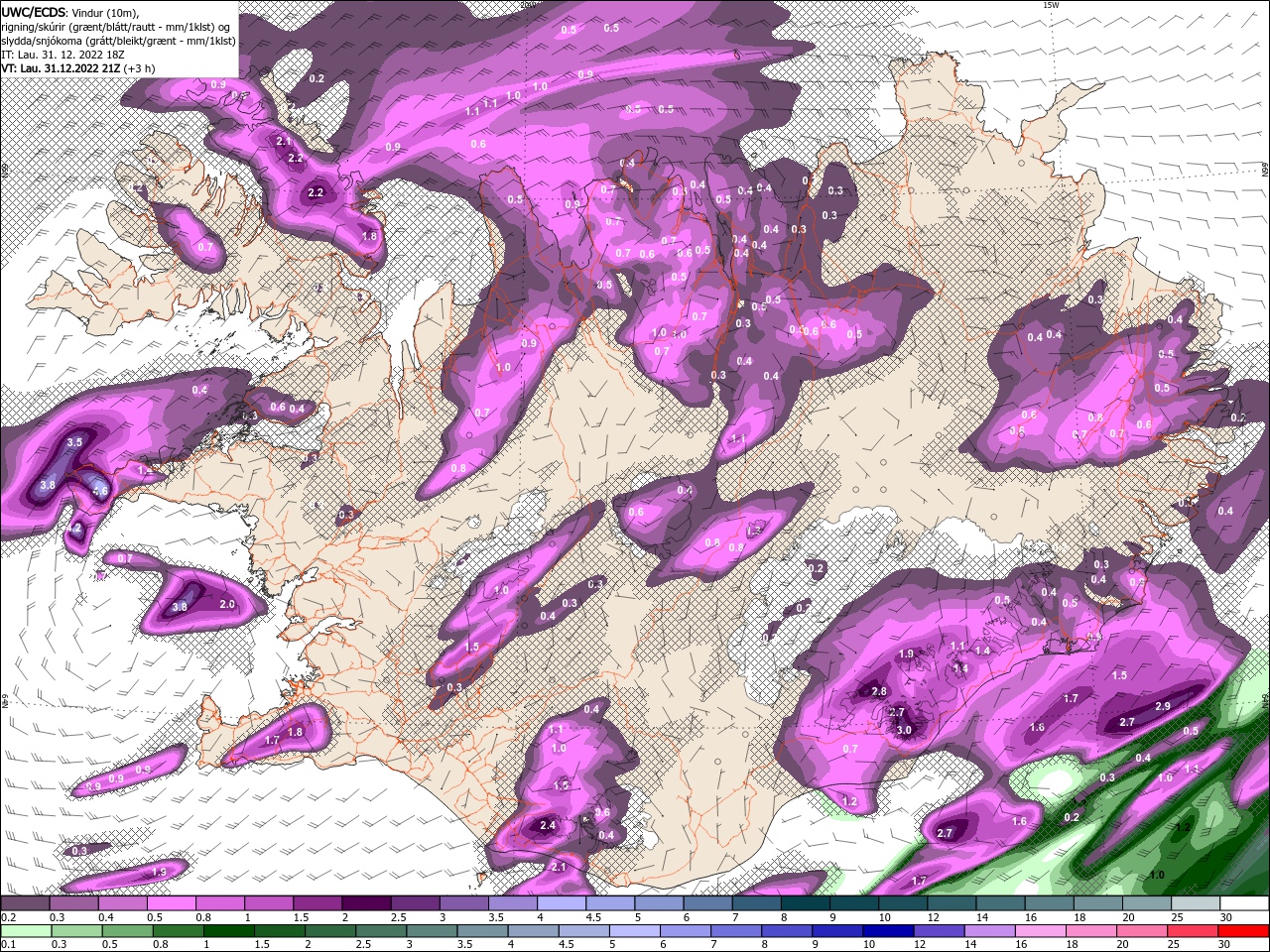Select the lower scale pink swatch starting at 20
The image size is (1270, 952).
click(x=1142, y=931)
